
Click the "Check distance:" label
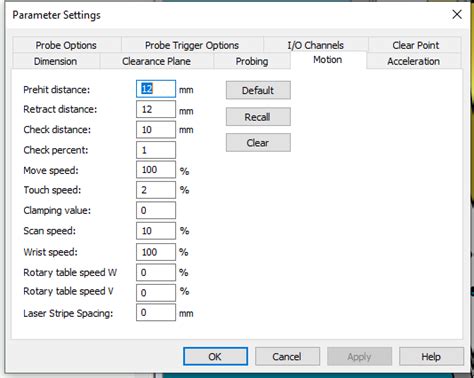click(x=57, y=130)
